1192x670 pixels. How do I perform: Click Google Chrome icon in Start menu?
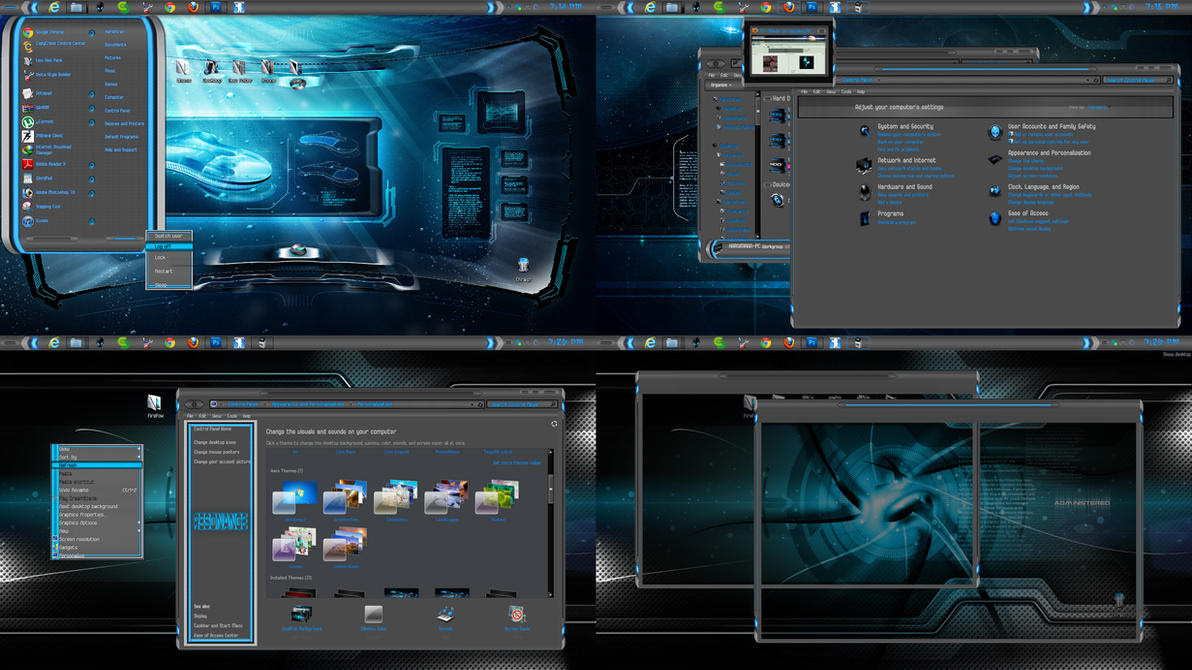click(x=27, y=32)
